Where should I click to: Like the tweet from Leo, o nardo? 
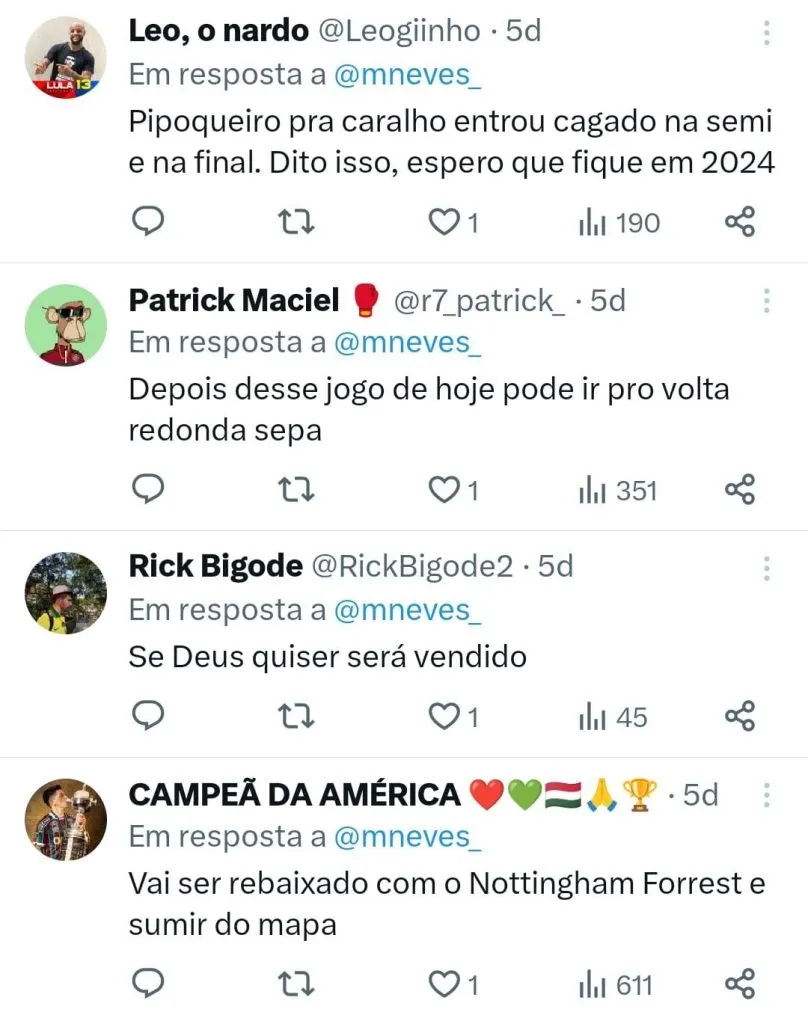pyautogui.click(x=442, y=222)
